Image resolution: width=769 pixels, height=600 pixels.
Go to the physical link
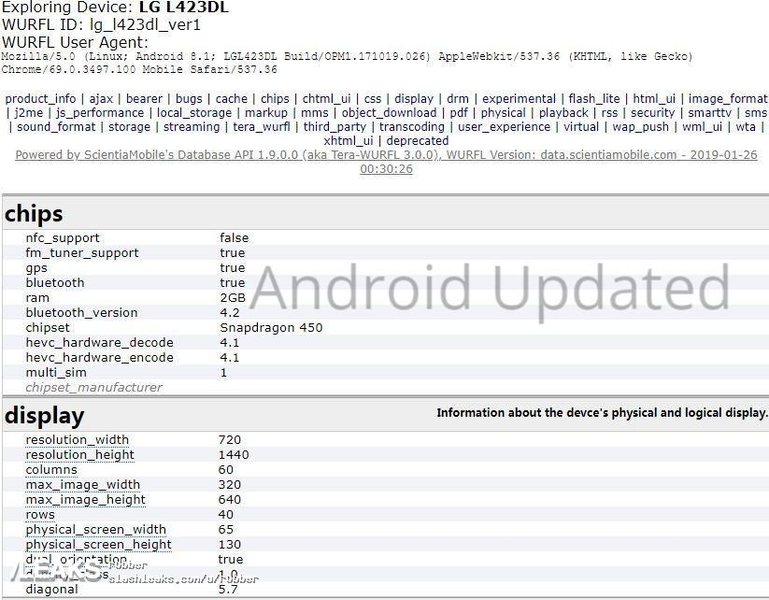tap(503, 113)
